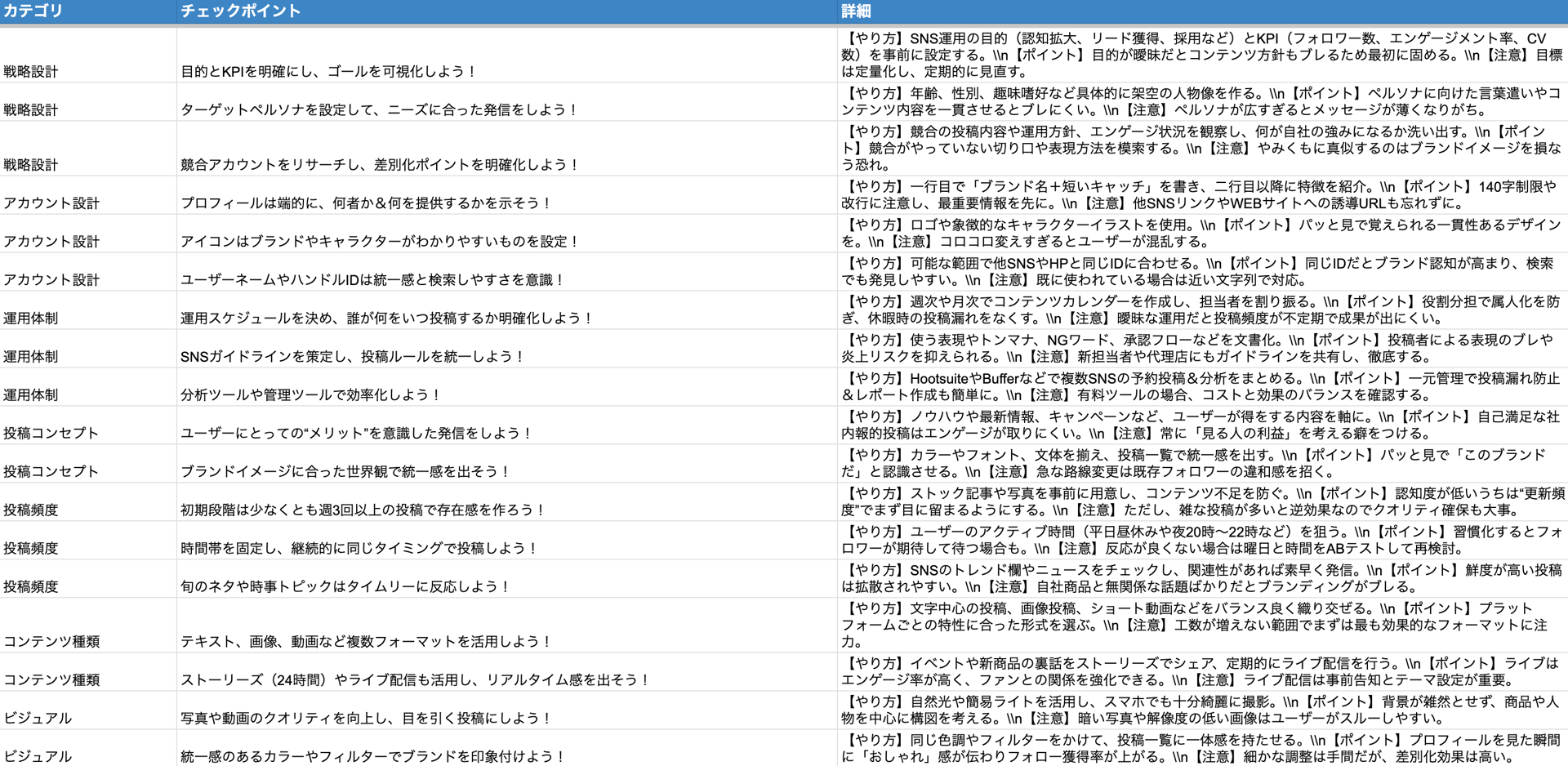Select cell starting 'ターゲットペルソナを設定して'

click(507, 101)
